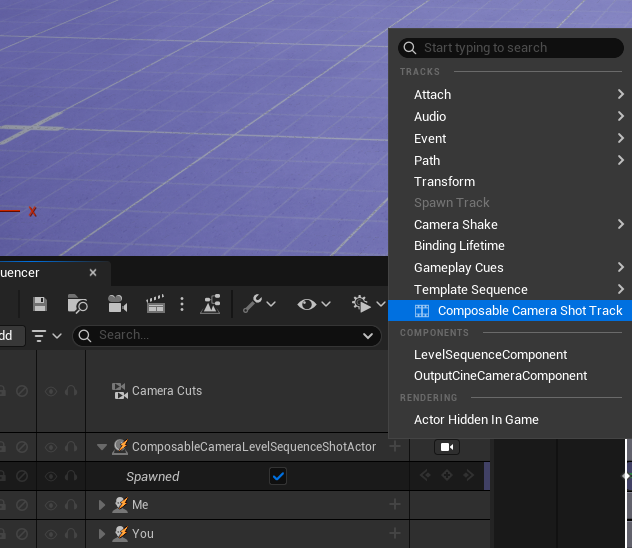Image resolution: width=632 pixels, height=548 pixels.
Task: Click the Camera Cuts track icon
Action: click(x=120, y=391)
